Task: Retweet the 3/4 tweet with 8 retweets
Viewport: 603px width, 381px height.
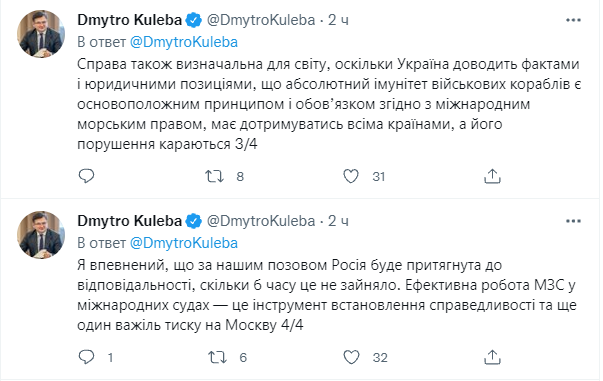Action: [214, 176]
